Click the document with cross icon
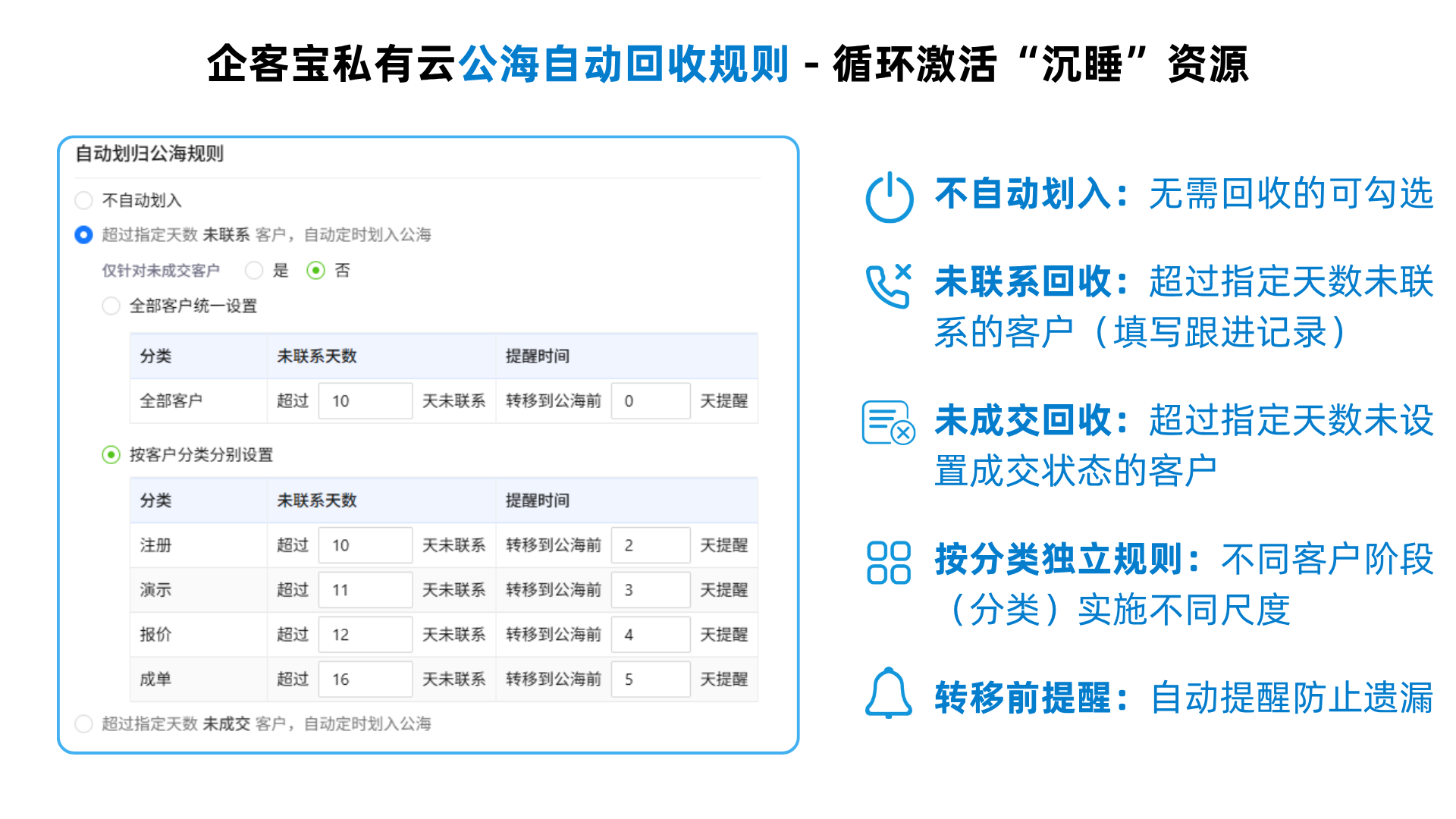This screenshot has height=819, width=1456. 888,422
